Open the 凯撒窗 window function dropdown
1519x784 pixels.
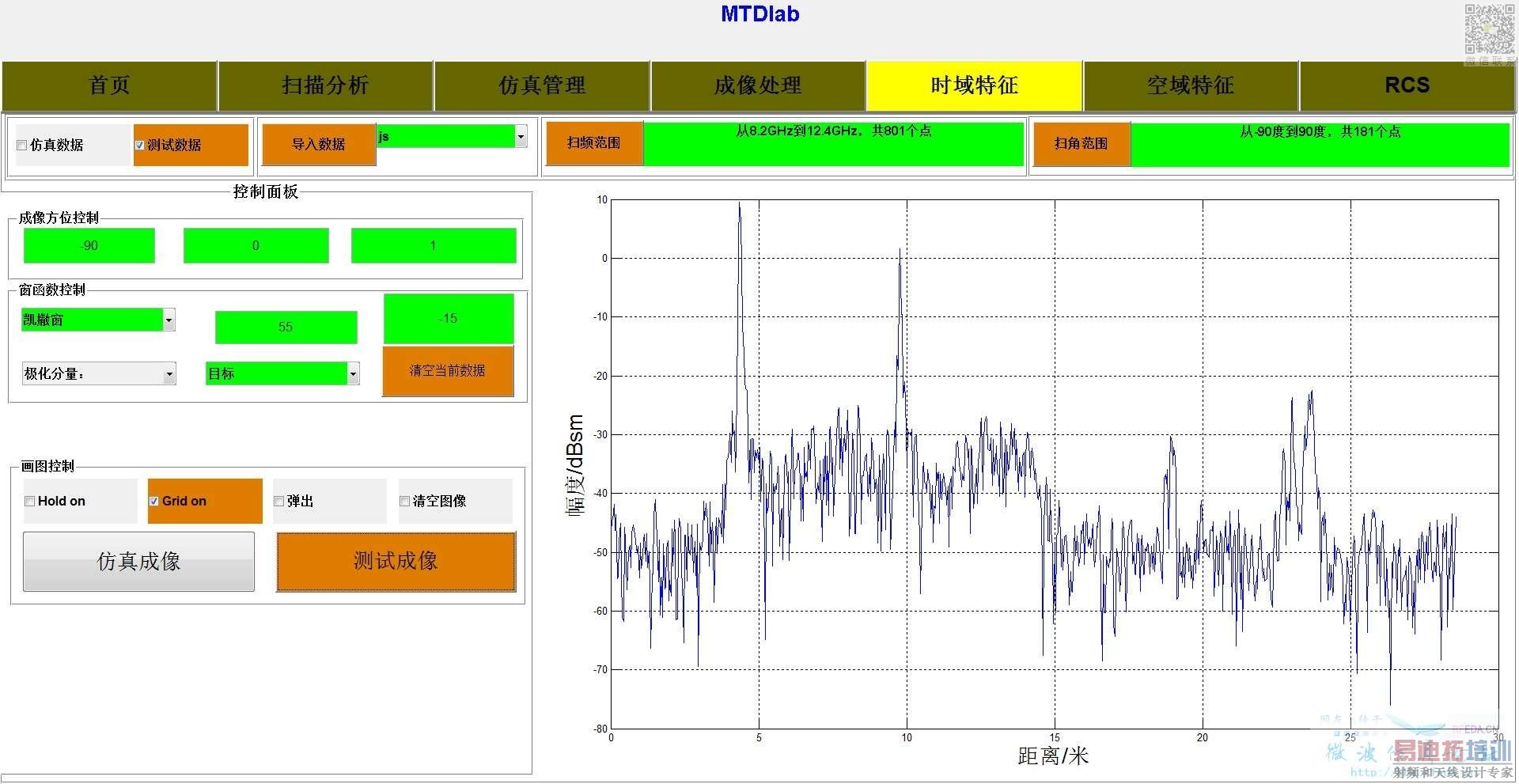click(x=98, y=320)
